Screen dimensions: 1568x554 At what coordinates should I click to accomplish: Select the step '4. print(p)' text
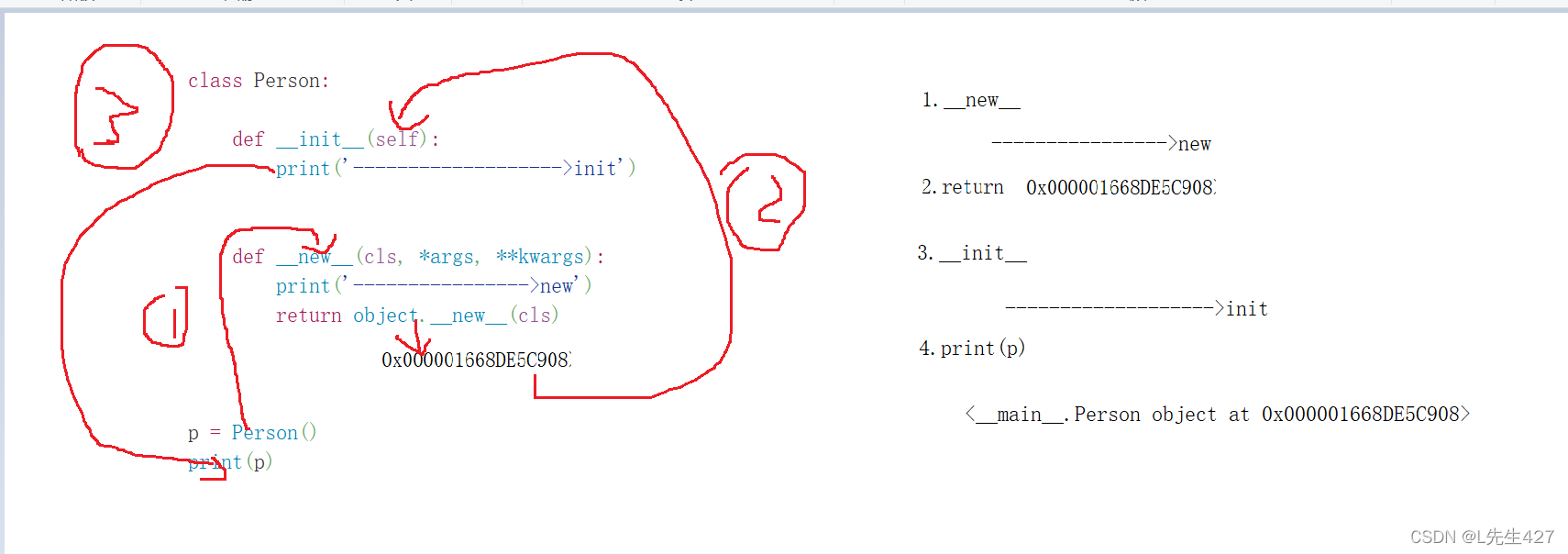[972, 349]
